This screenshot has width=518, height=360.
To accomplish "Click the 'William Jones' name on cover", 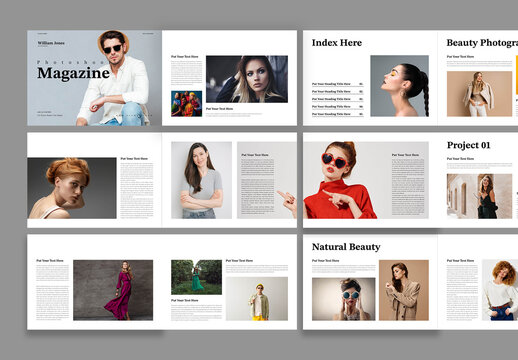I will (51, 43).
